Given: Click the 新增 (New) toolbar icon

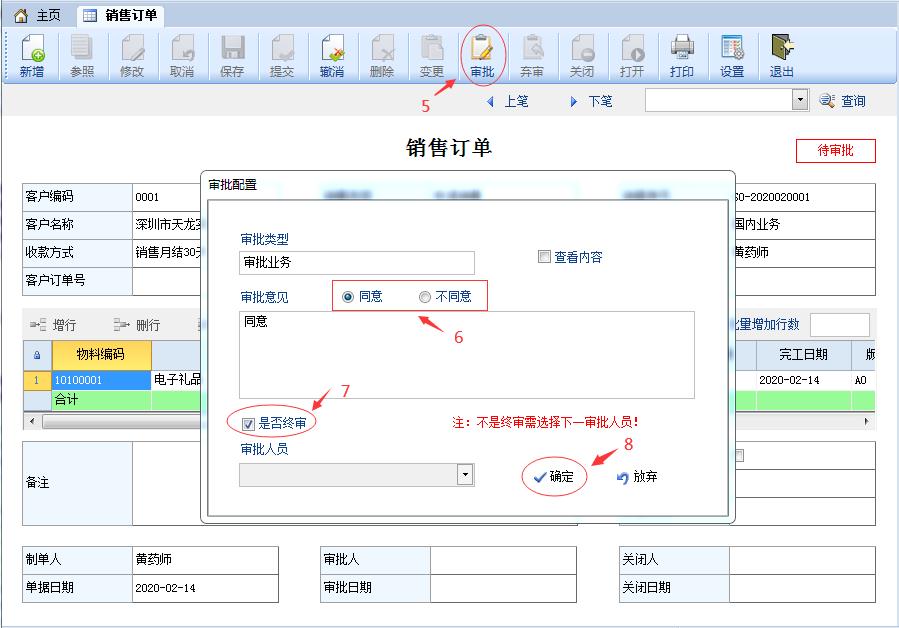Looking at the screenshot, I should pyautogui.click(x=30, y=55).
